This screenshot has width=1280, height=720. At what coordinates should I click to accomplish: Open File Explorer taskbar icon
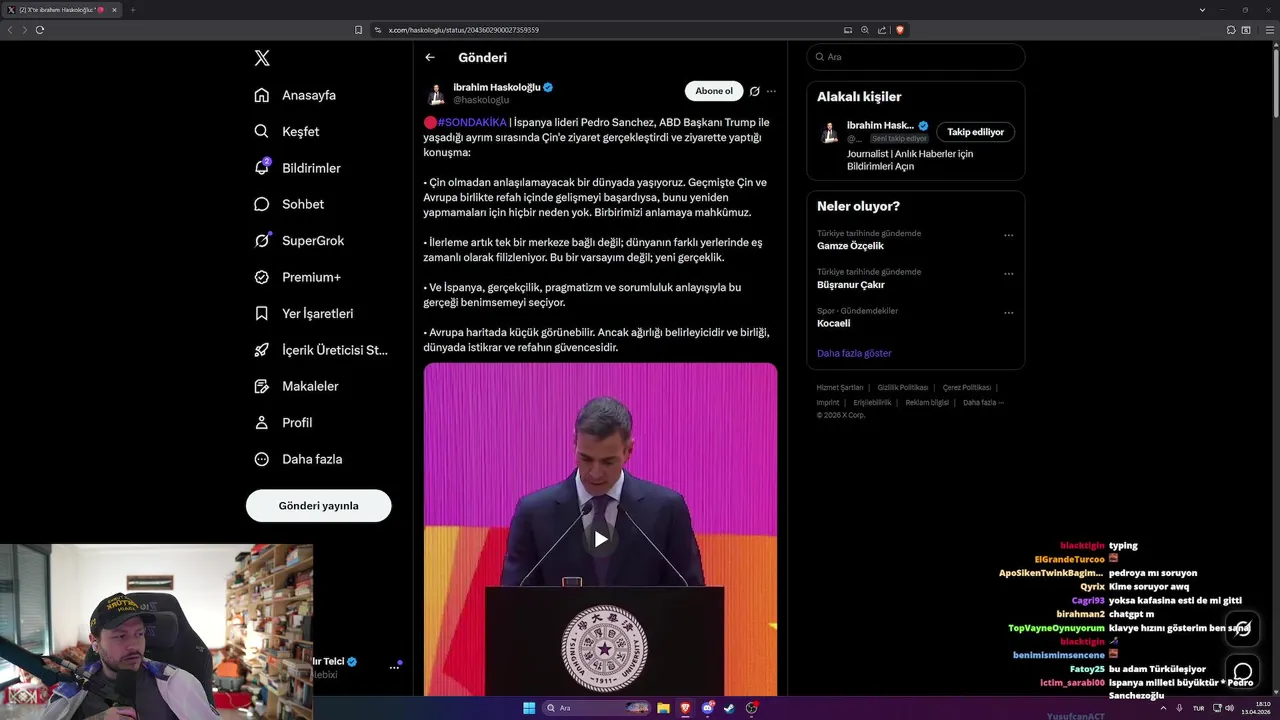tap(663, 708)
